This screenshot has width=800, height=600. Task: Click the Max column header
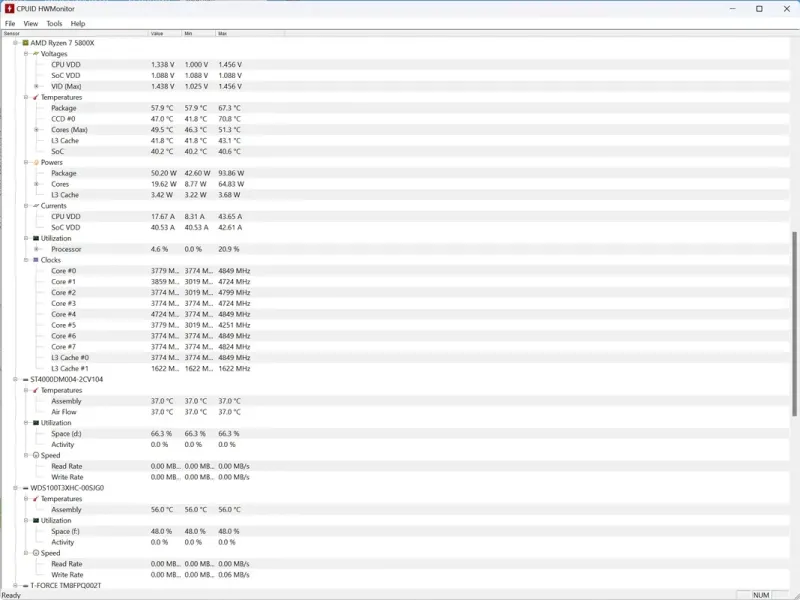tap(250, 33)
